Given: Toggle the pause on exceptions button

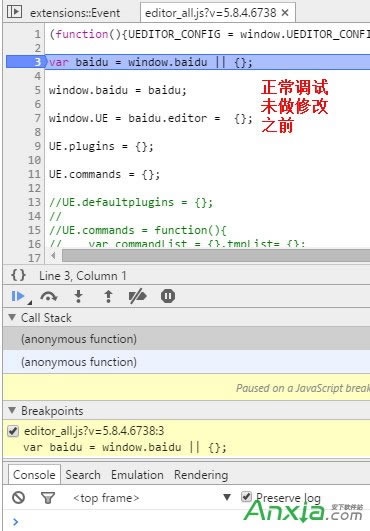Looking at the screenshot, I should 168,296.
